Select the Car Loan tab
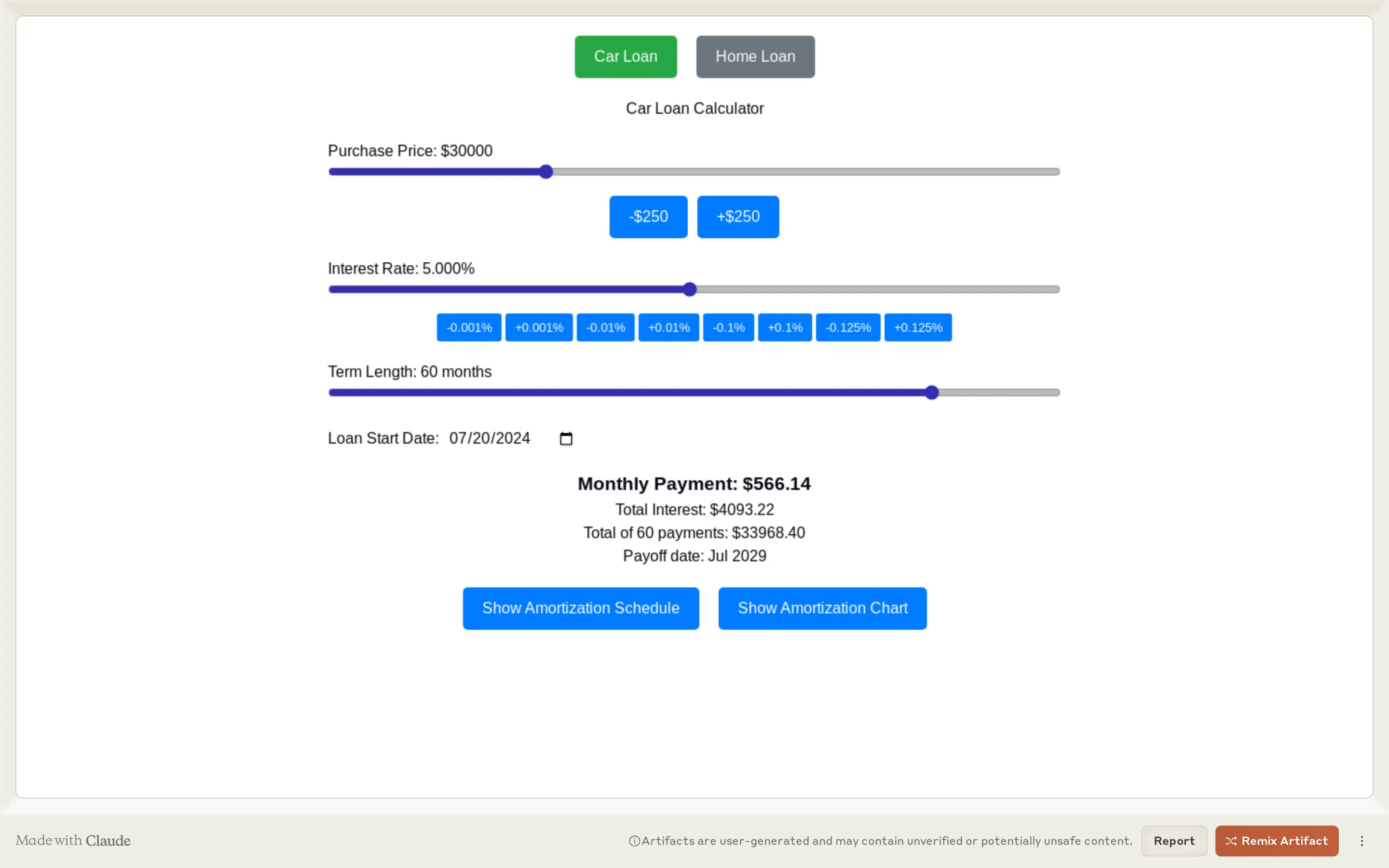Viewport: 1389px width, 868px height. tap(625, 56)
